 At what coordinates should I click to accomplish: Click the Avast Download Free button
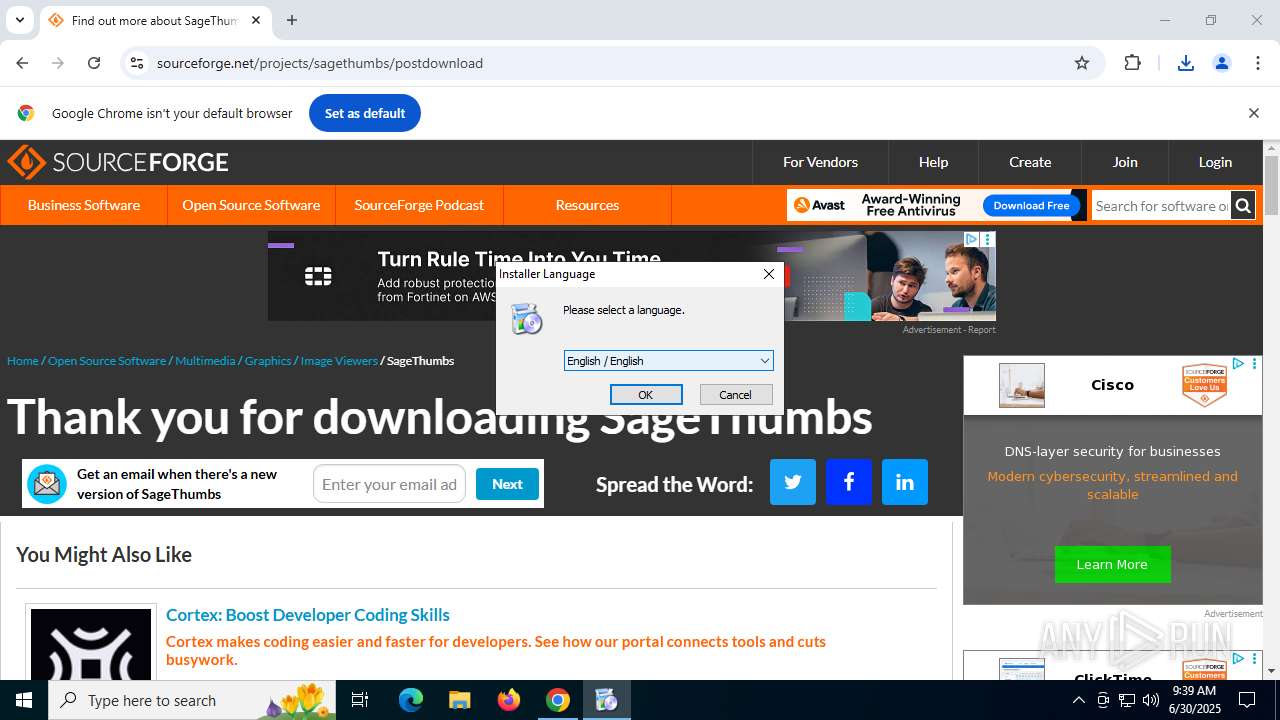(1031, 205)
